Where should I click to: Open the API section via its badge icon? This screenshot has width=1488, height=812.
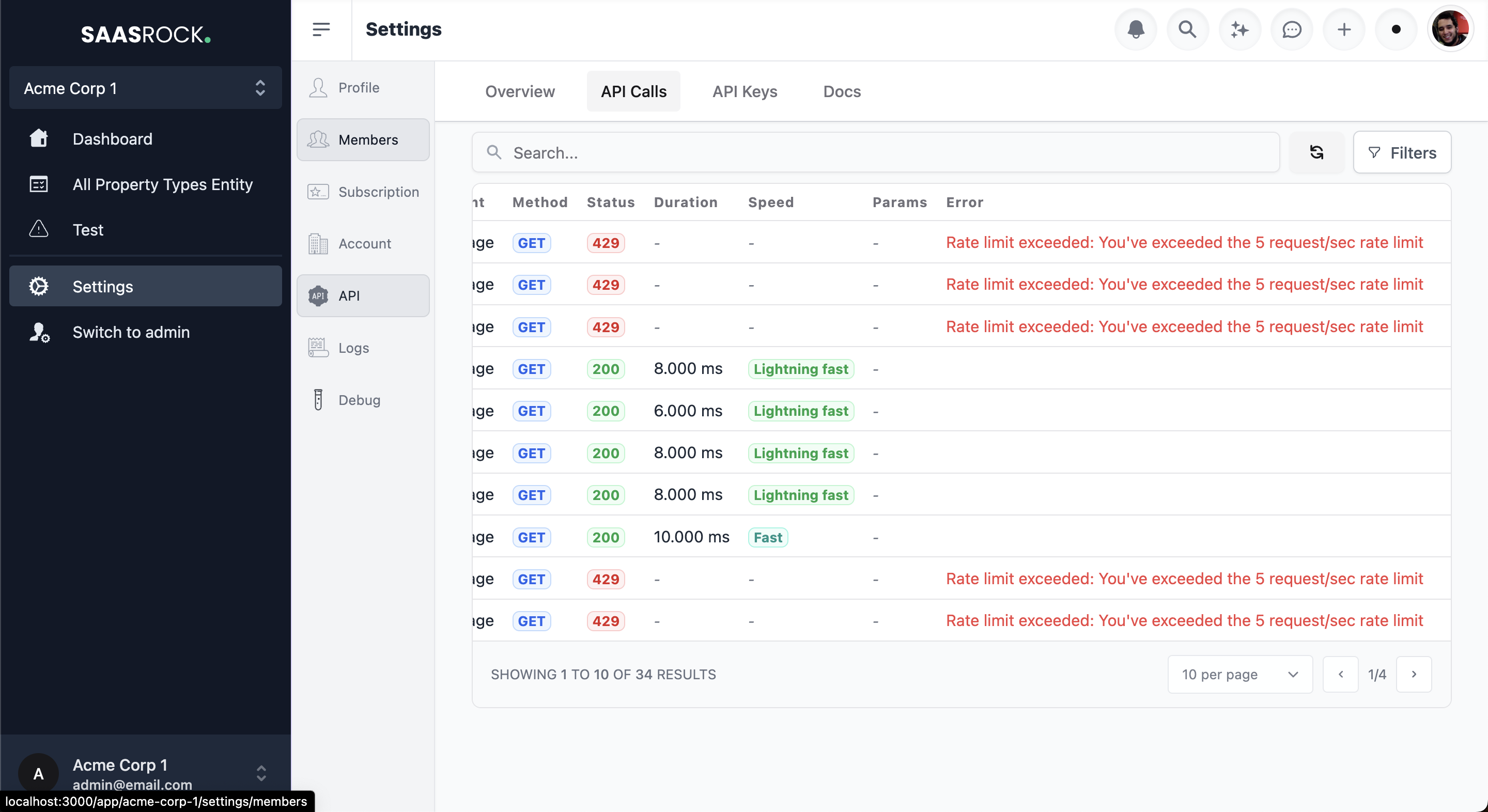317,295
